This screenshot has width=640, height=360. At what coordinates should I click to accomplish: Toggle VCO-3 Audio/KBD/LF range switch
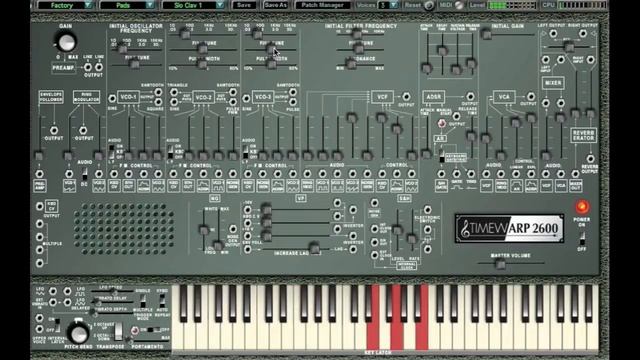click(245, 151)
